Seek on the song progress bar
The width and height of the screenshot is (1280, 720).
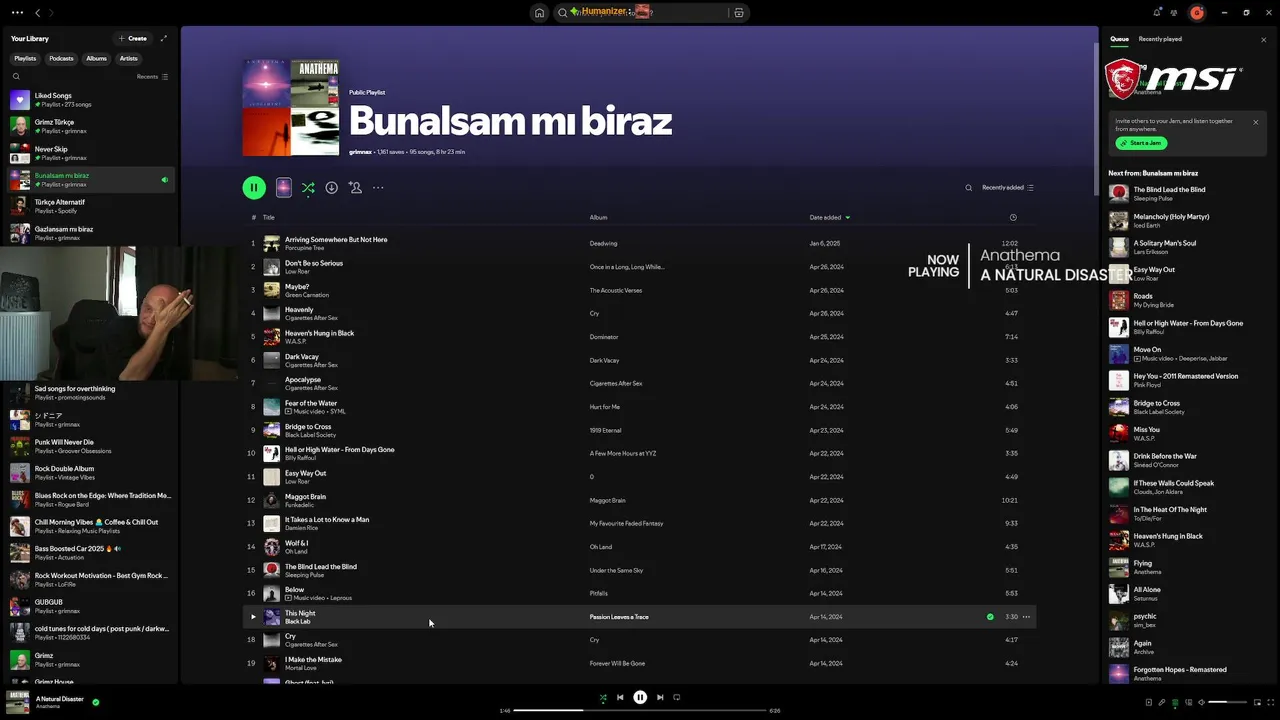pos(640,711)
